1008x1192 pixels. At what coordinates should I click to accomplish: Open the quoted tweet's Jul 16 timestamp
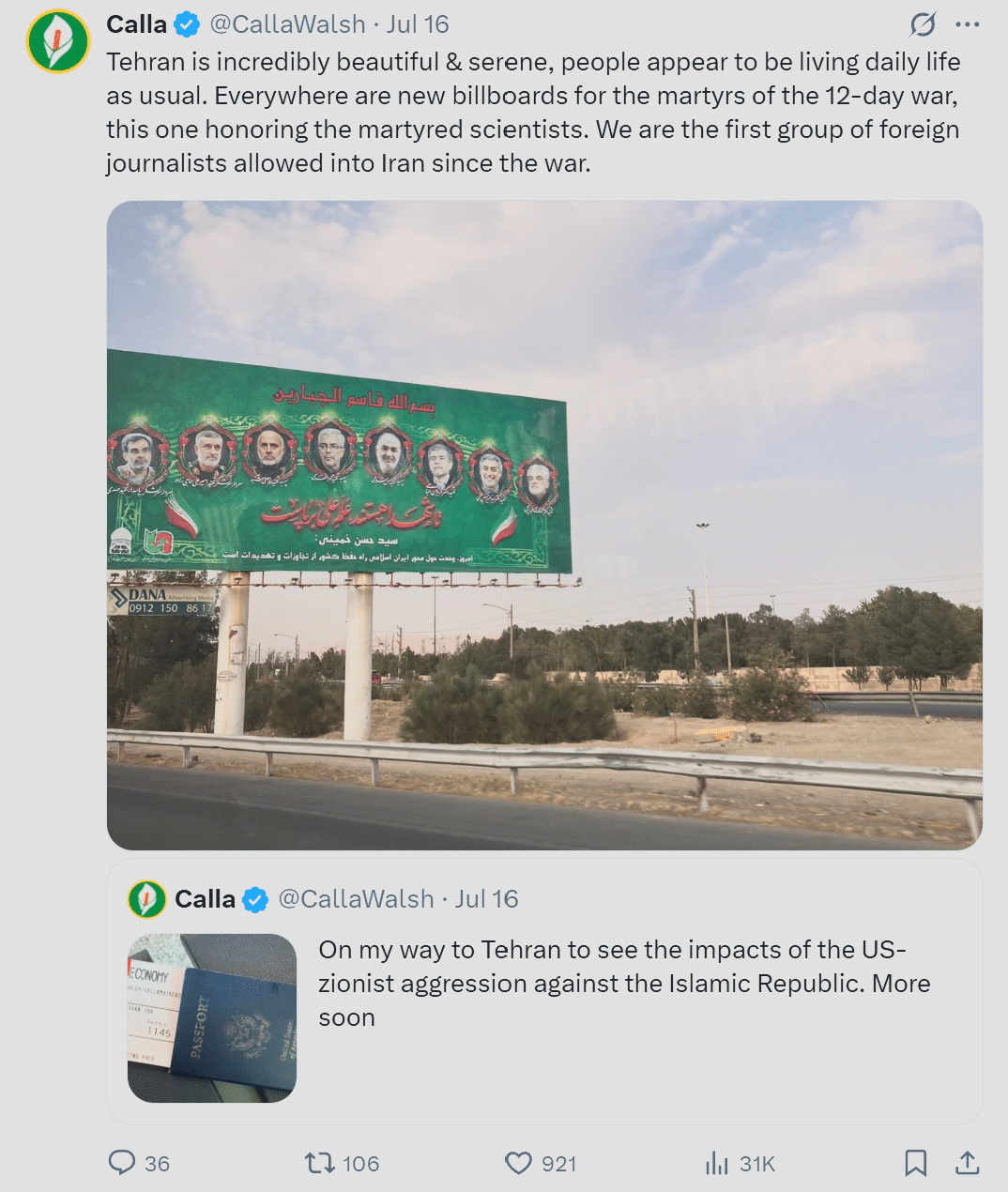486,899
